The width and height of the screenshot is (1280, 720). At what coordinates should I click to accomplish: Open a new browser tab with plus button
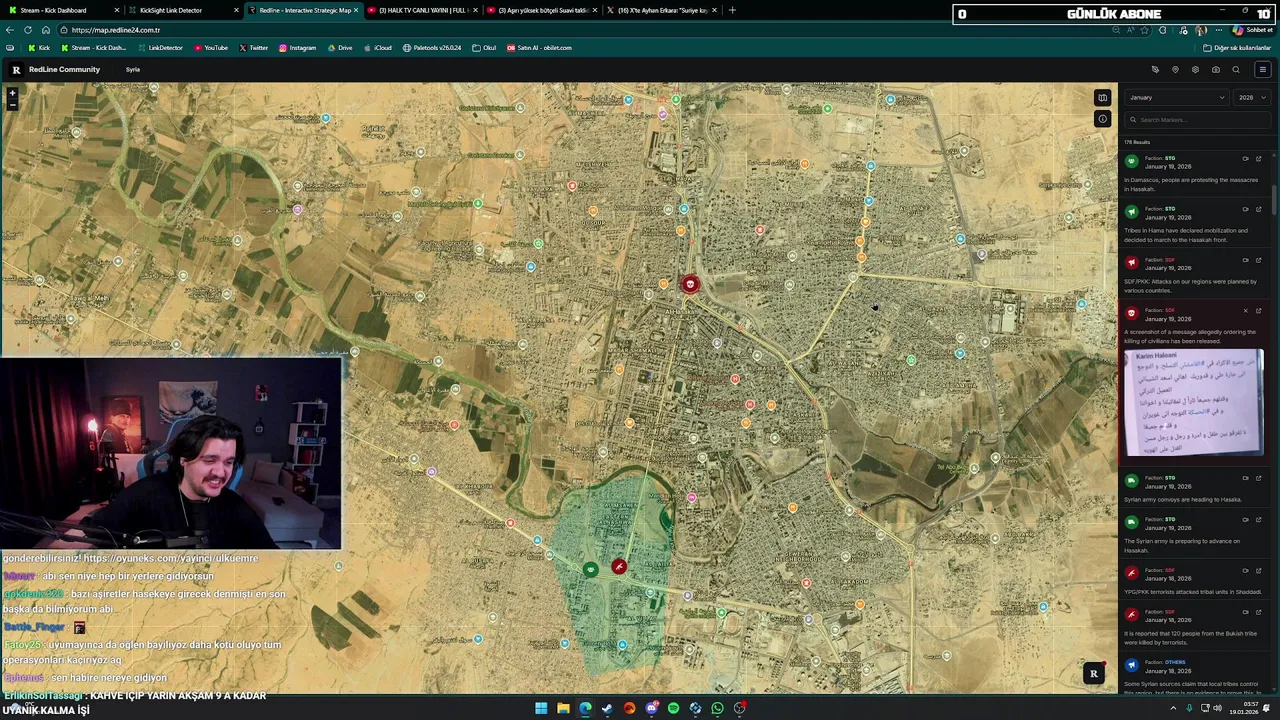(x=732, y=10)
